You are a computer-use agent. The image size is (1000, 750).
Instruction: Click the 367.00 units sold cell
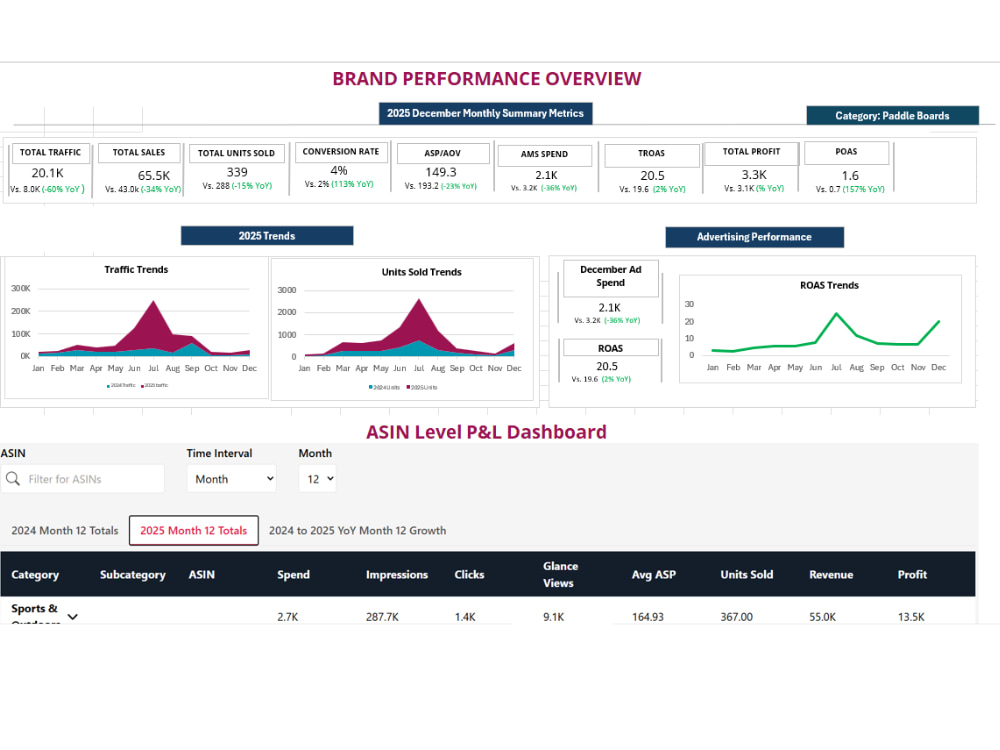(x=737, y=617)
